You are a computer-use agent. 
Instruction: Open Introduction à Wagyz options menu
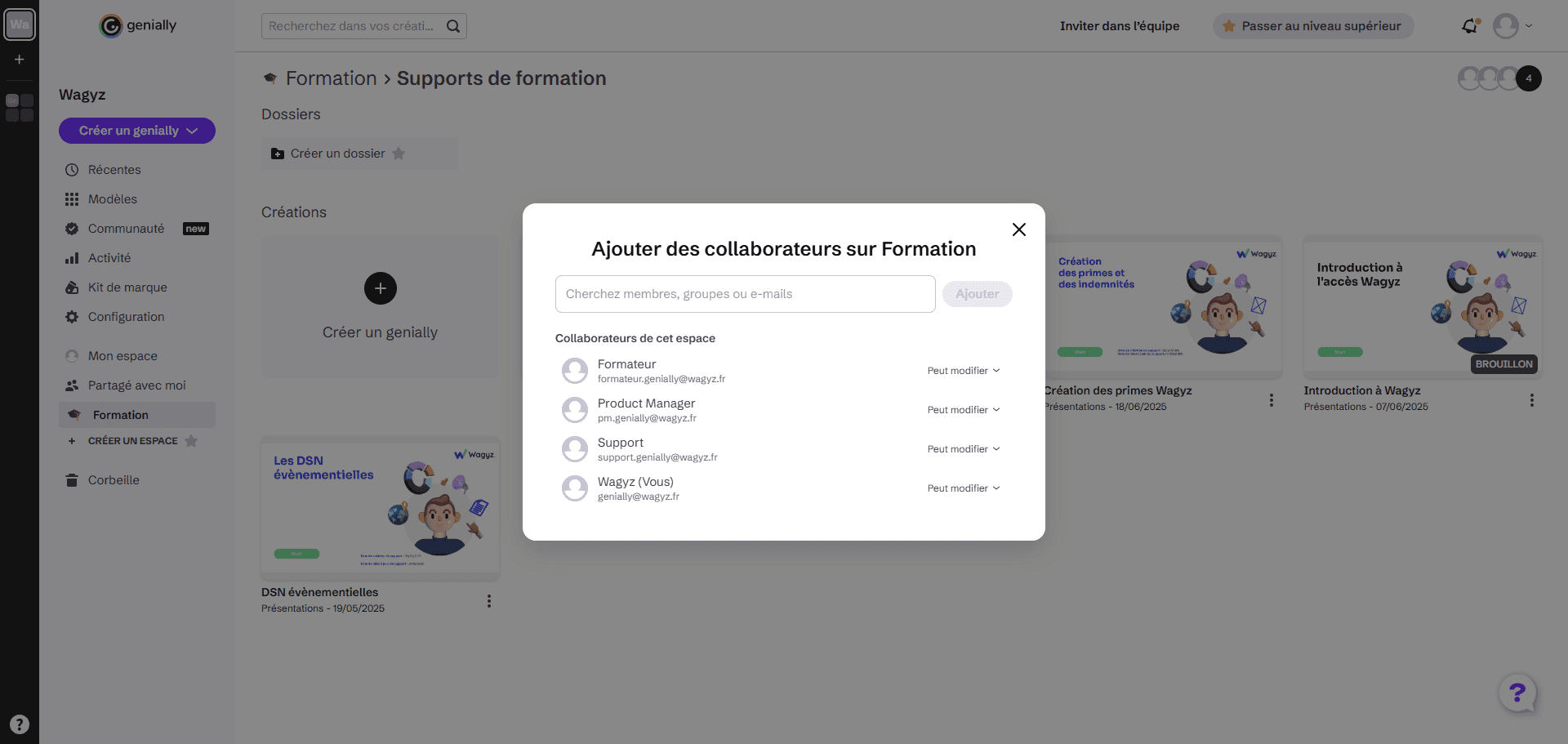(x=1532, y=400)
